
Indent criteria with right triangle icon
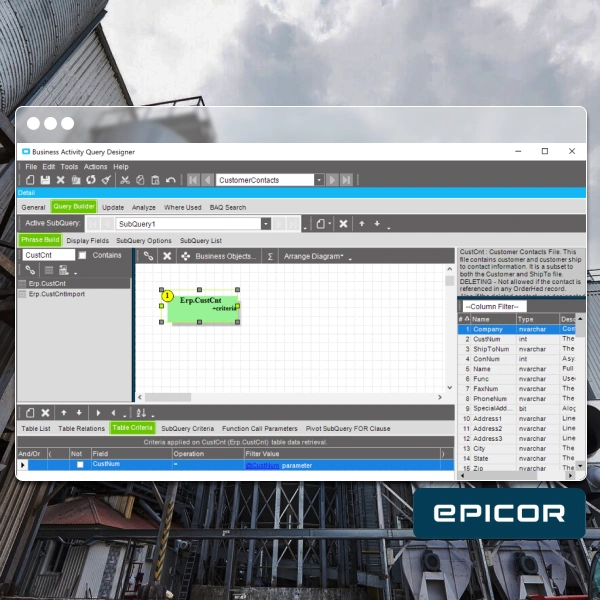98,413
